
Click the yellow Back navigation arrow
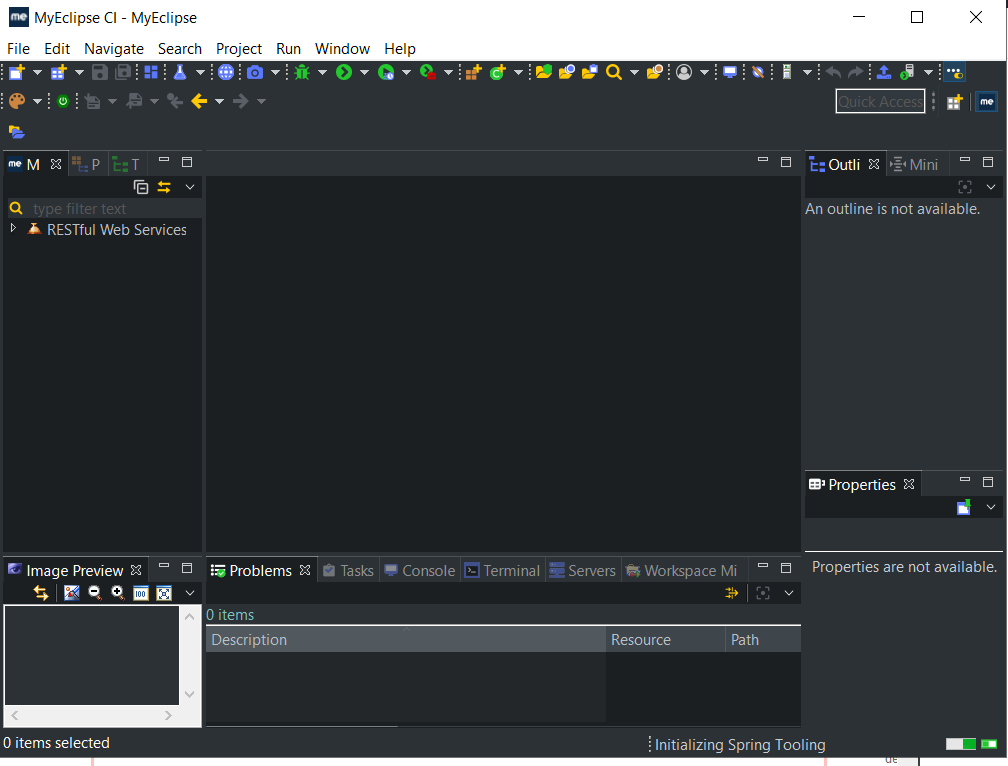click(x=199, y=101)
